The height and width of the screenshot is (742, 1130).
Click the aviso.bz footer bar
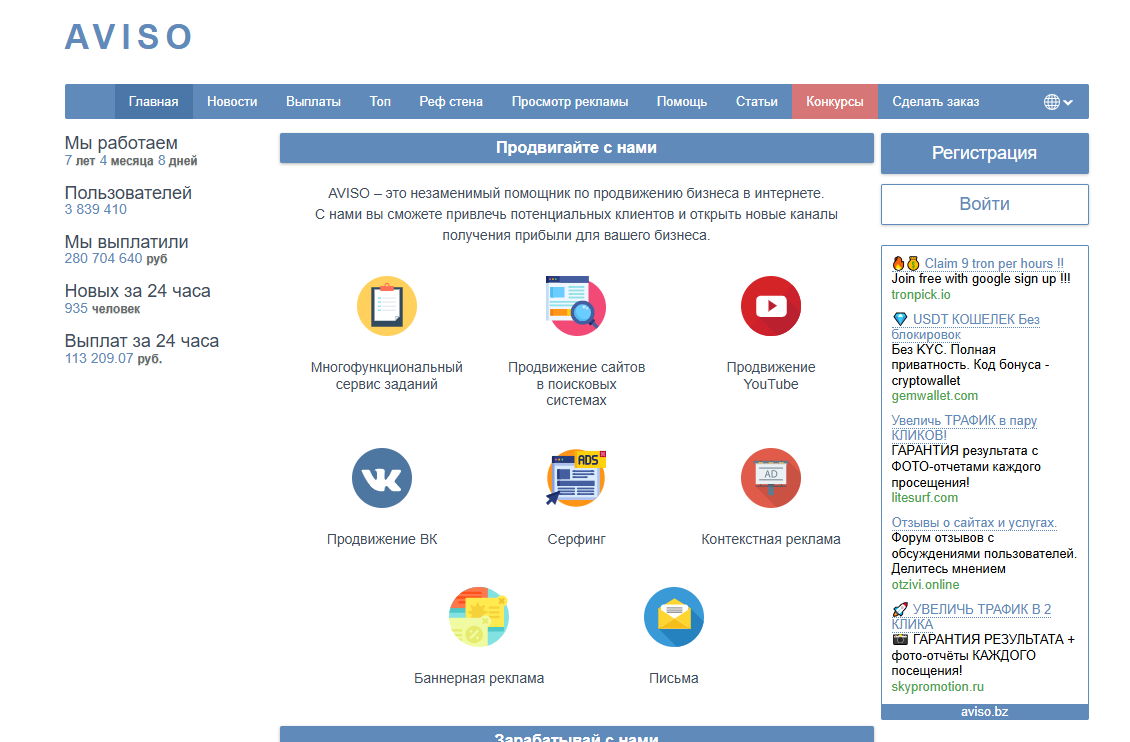(x=984, y=711)
